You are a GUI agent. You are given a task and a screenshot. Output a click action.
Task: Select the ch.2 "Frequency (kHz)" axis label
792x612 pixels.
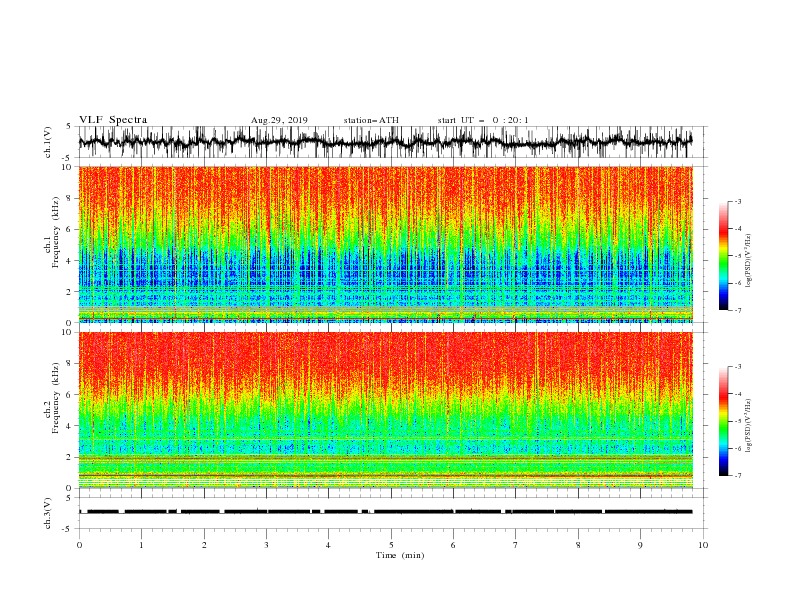click(x=56, y=398)
